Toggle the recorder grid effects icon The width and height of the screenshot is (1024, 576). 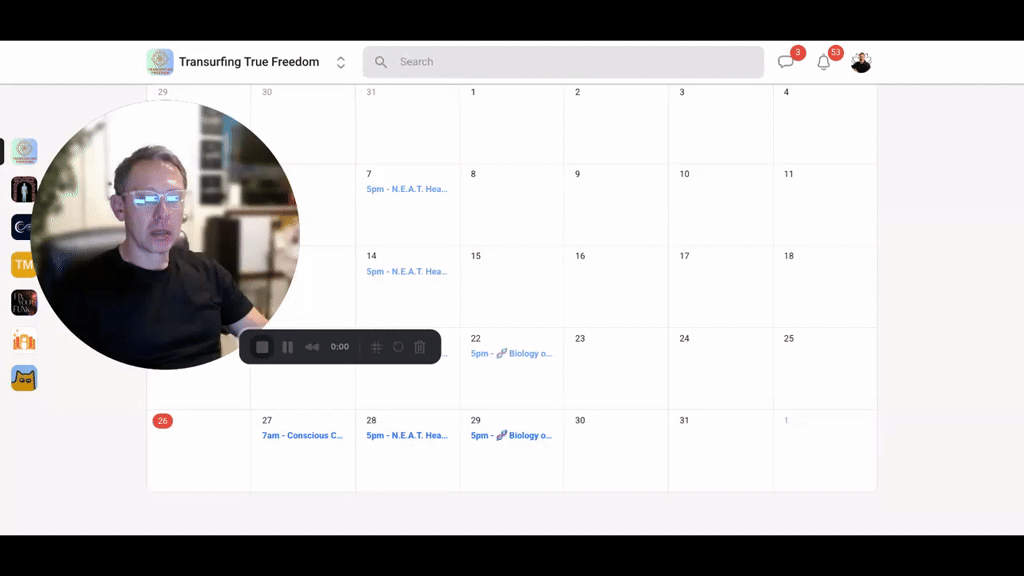coord(377,347)
